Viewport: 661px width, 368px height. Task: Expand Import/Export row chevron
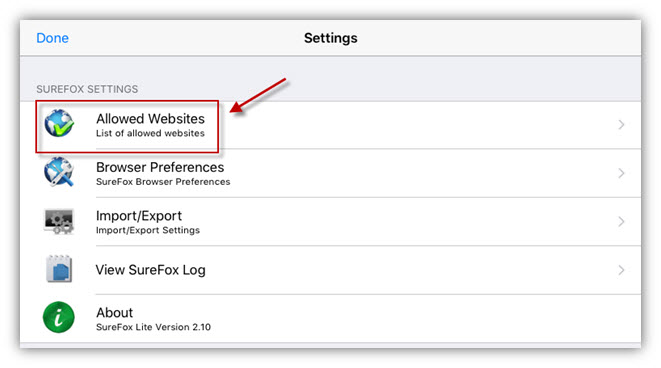(x=621, y=222)
